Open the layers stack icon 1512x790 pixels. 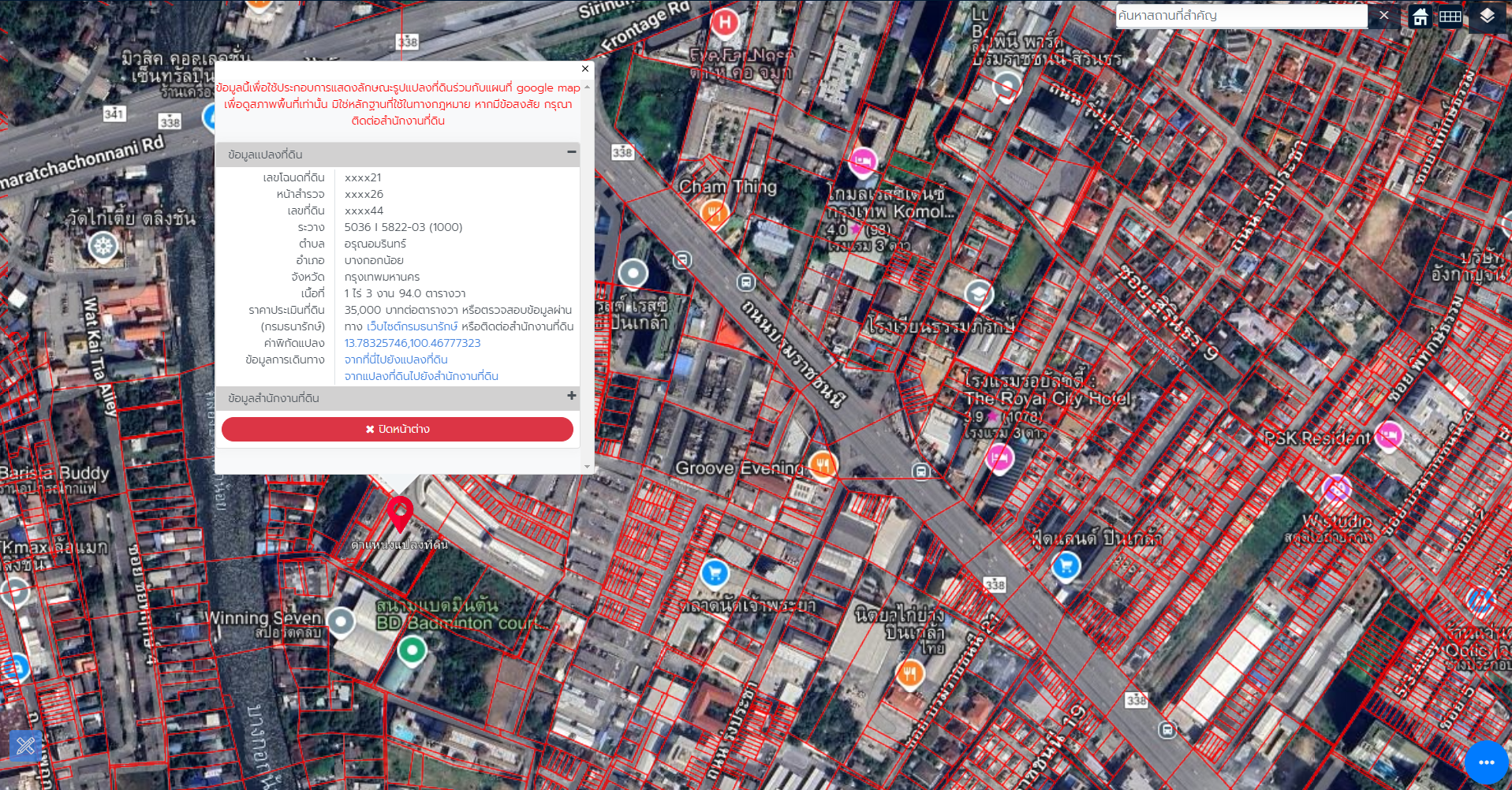[x=1487, y=17]
